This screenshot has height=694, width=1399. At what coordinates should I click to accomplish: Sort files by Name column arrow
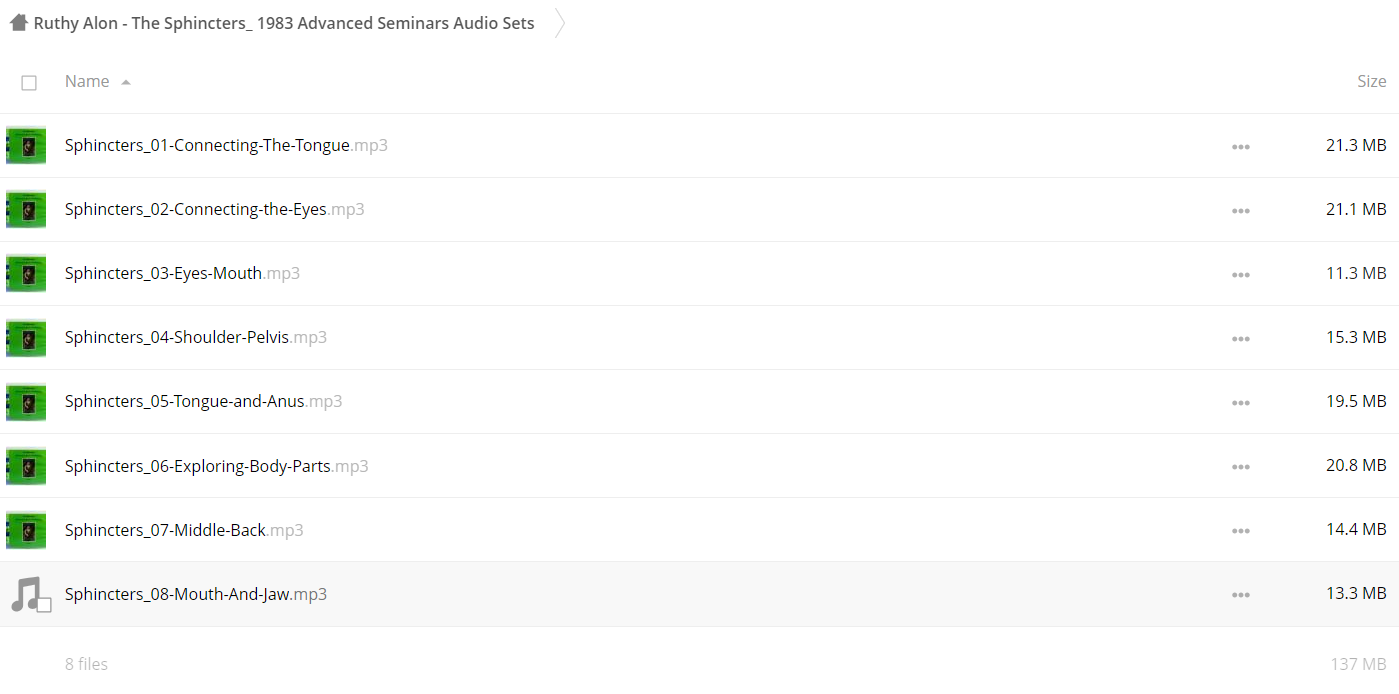coord(126,82)
